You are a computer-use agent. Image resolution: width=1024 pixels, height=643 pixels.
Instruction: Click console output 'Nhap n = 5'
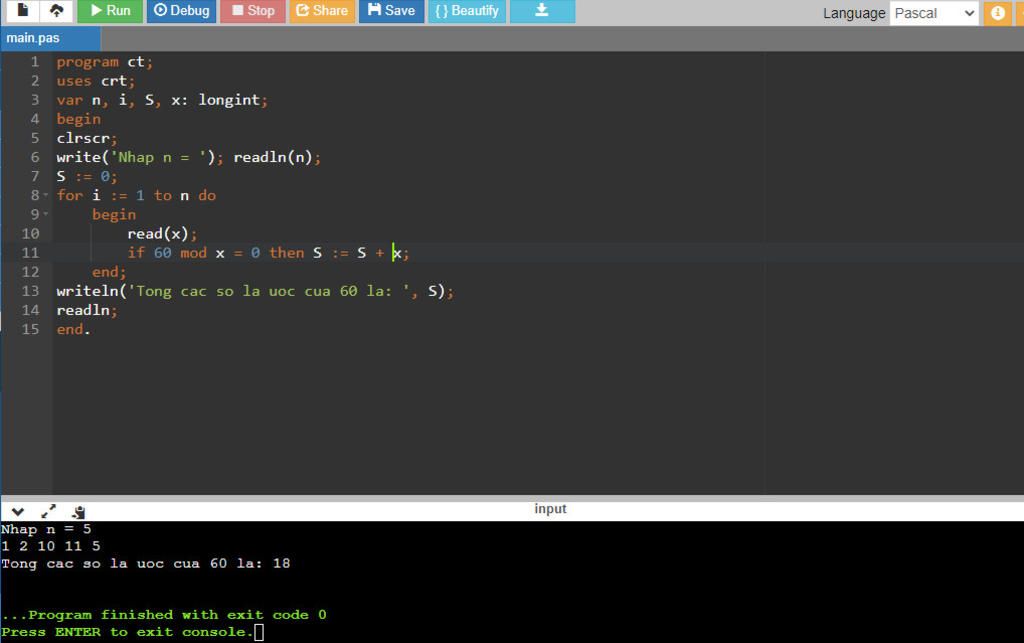[46, 529]
